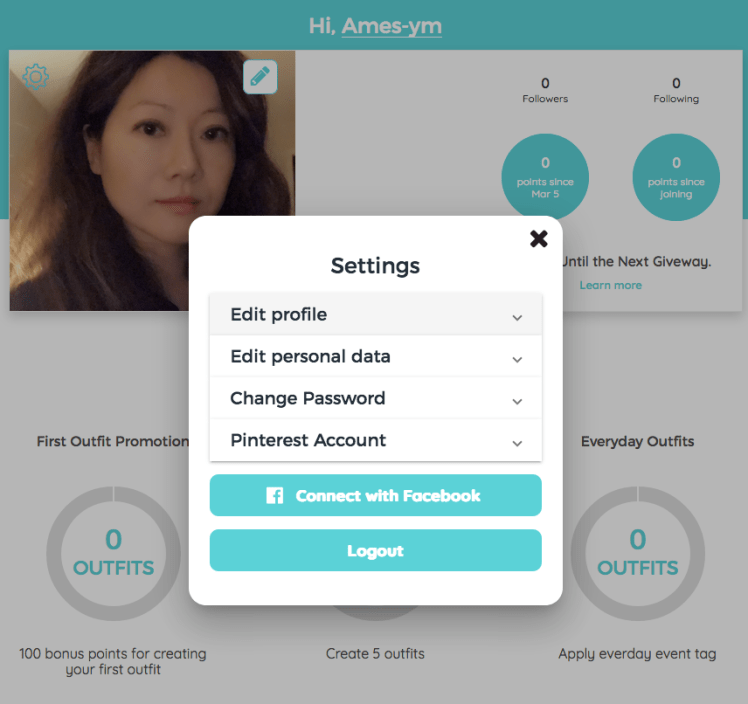
Task: View the Followers count
Action: click(545, 90)
